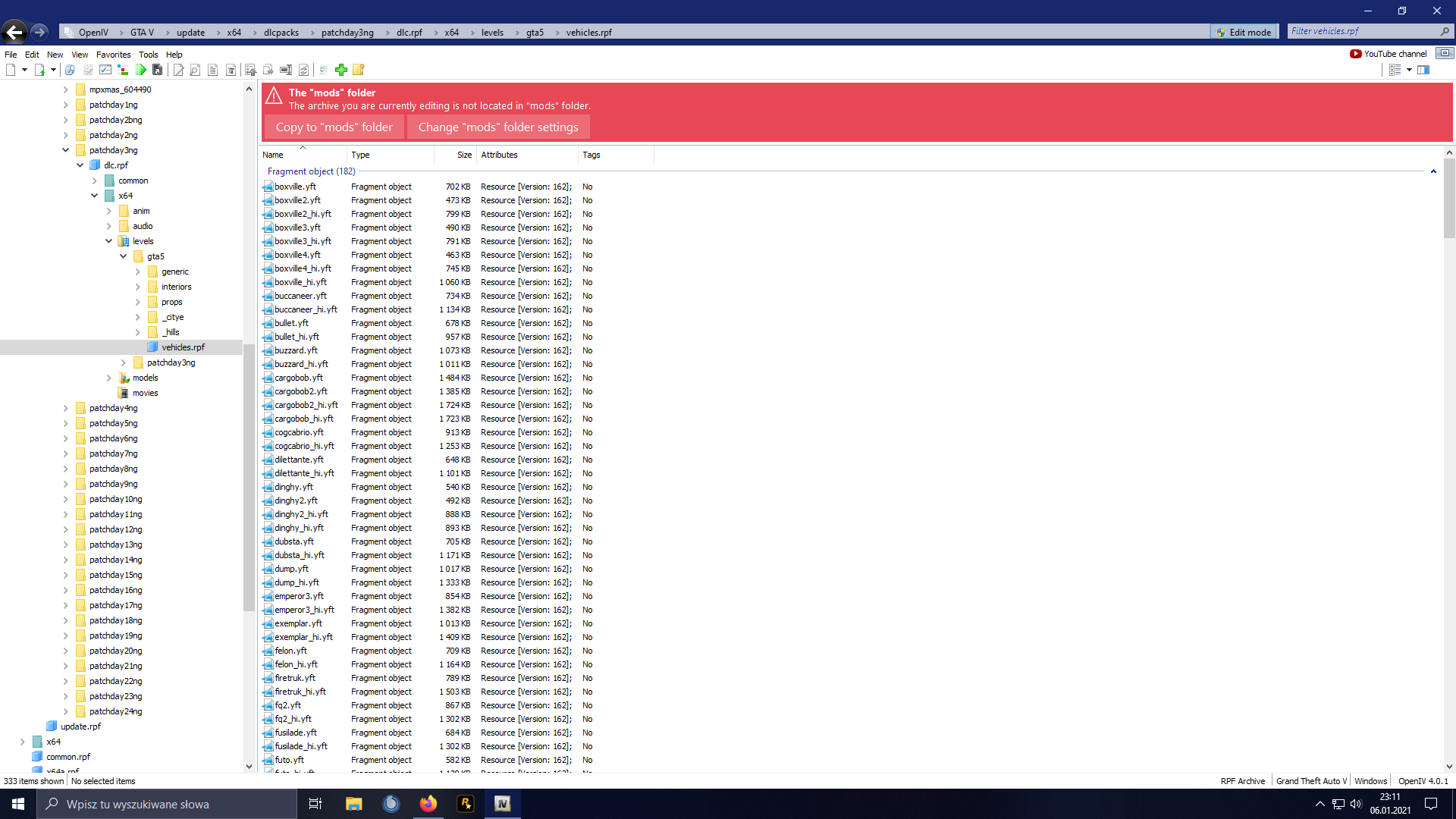Click the new folder icon with star

click(x=359, y=70)
